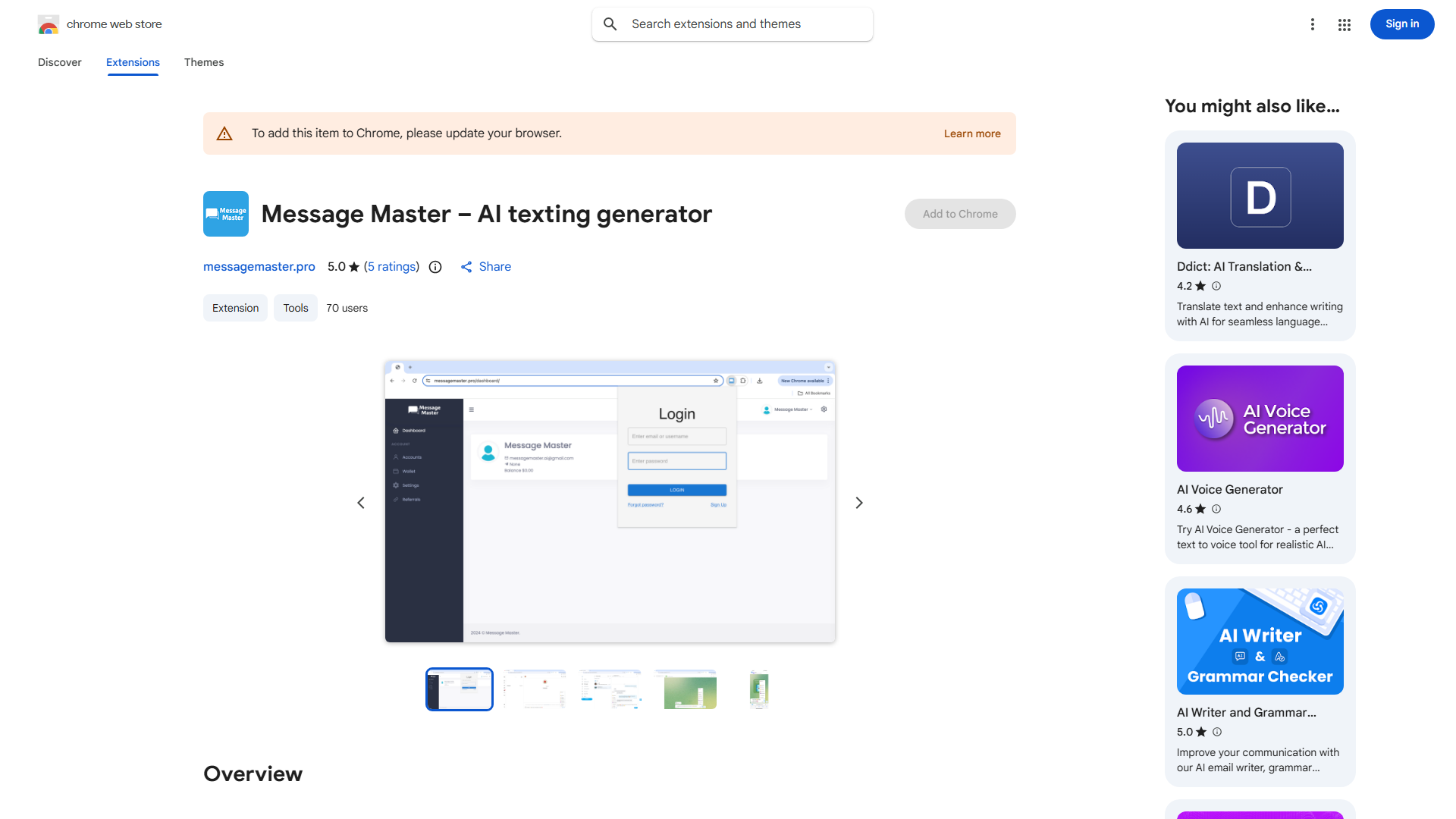Open the Google apps grid menu
The height and width of the screenshot is (819, 1456).
[1344, 24]
